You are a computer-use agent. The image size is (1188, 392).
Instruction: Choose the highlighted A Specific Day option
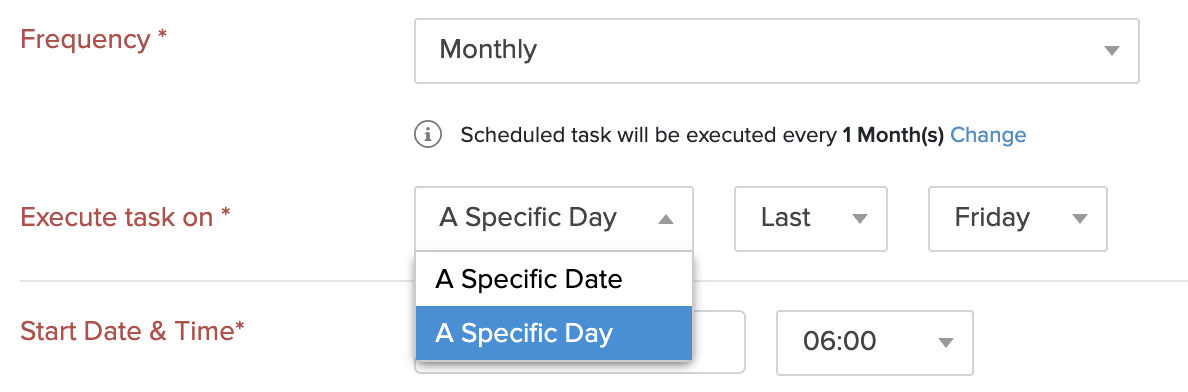point(554,333)
